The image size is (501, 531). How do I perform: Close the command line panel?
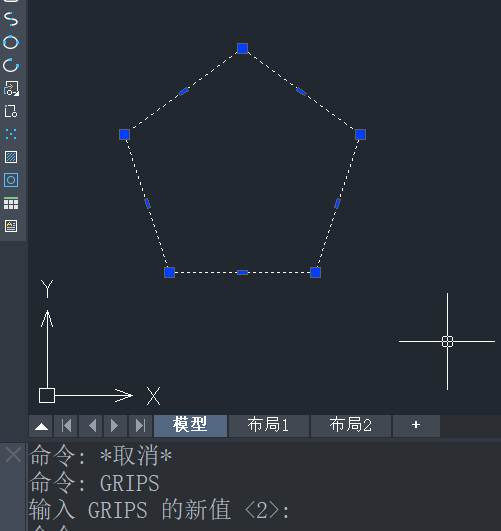coord(14,455)
